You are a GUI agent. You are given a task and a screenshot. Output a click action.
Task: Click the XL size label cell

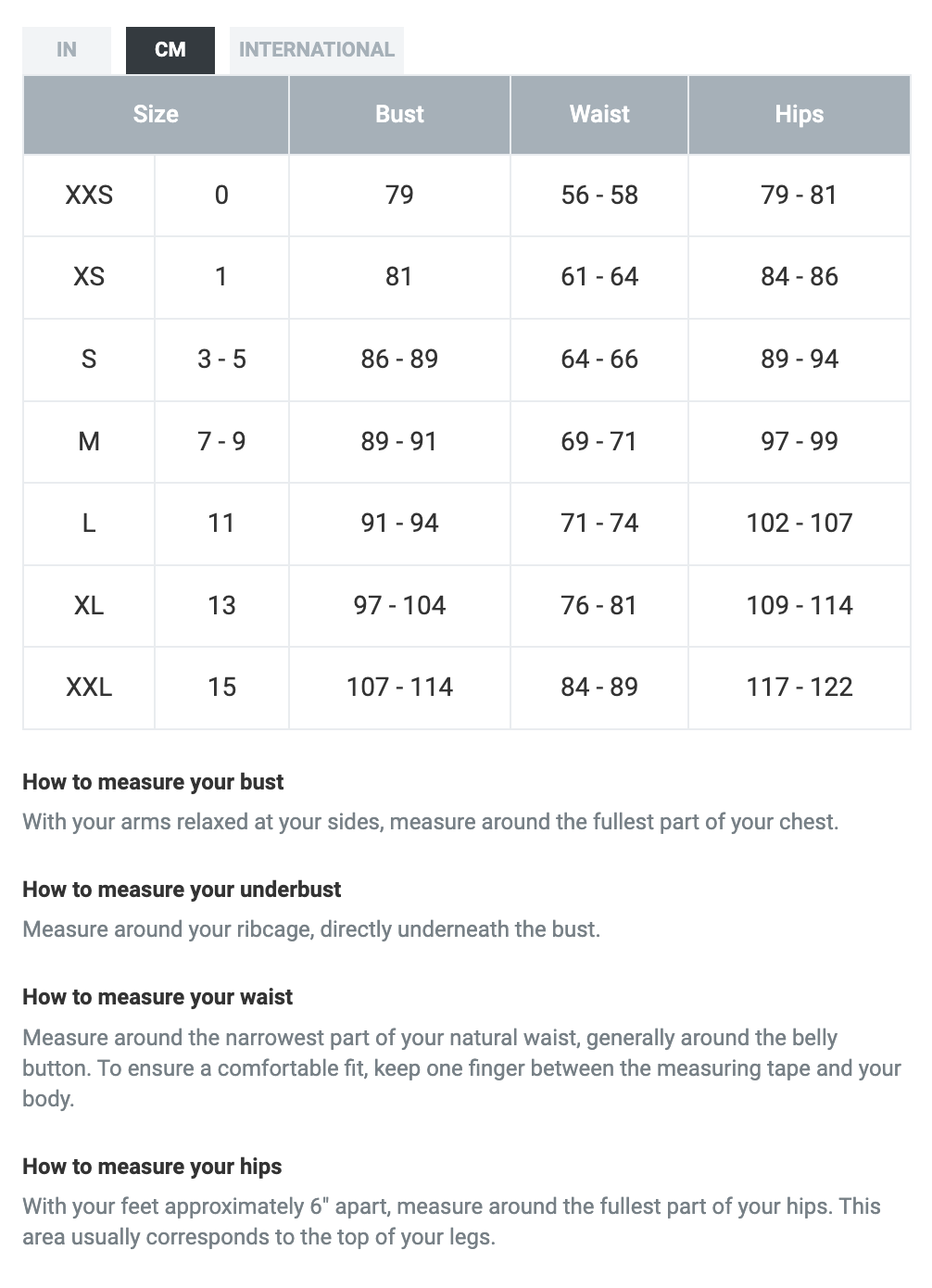(89, 606)
